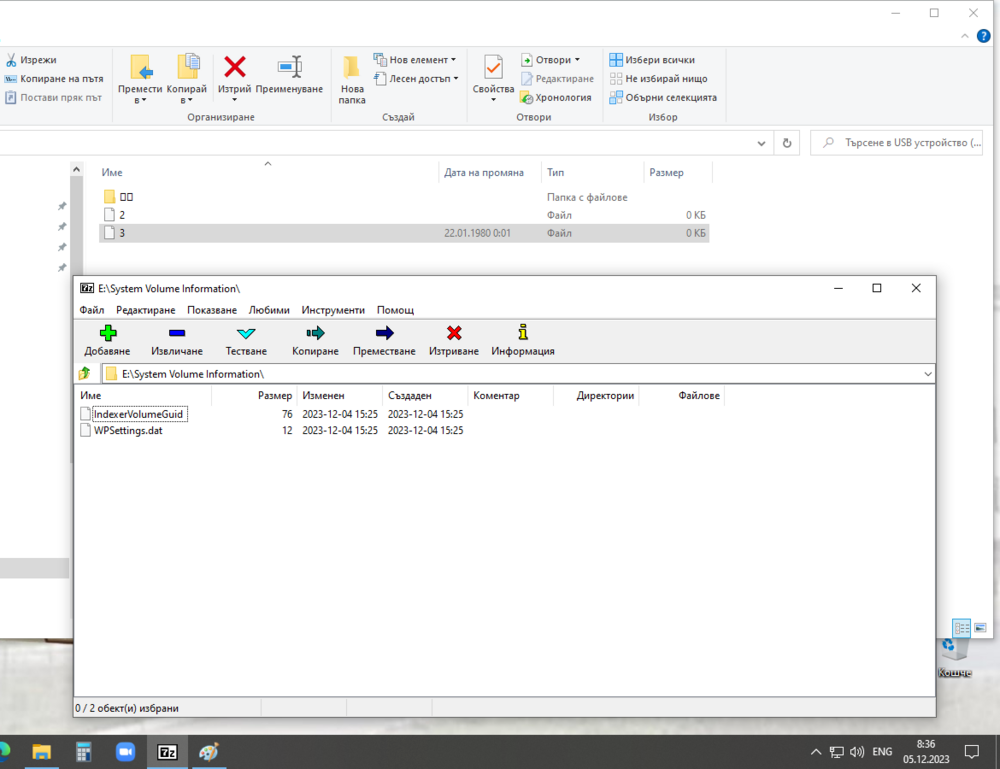1000x769 pixels.
Task: Open the Calculator app from the taskbar
Action: tap(84, 751)
